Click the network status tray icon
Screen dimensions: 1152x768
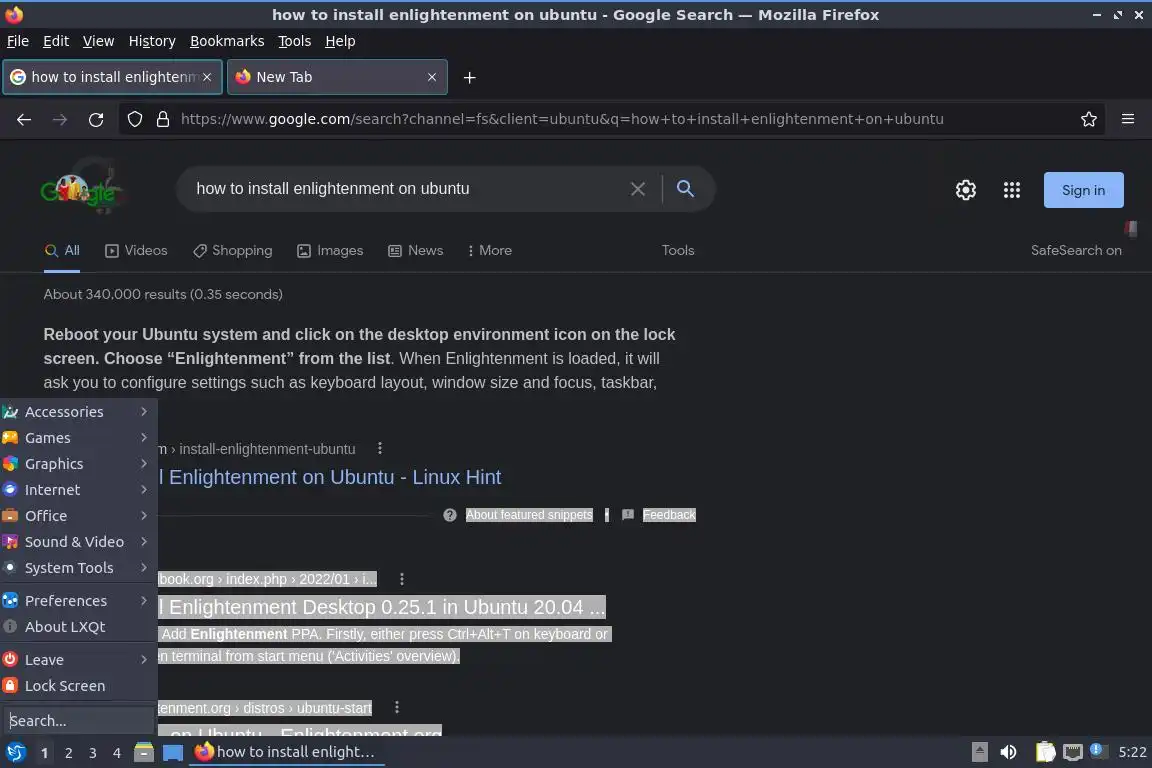tap(1073, 752)
